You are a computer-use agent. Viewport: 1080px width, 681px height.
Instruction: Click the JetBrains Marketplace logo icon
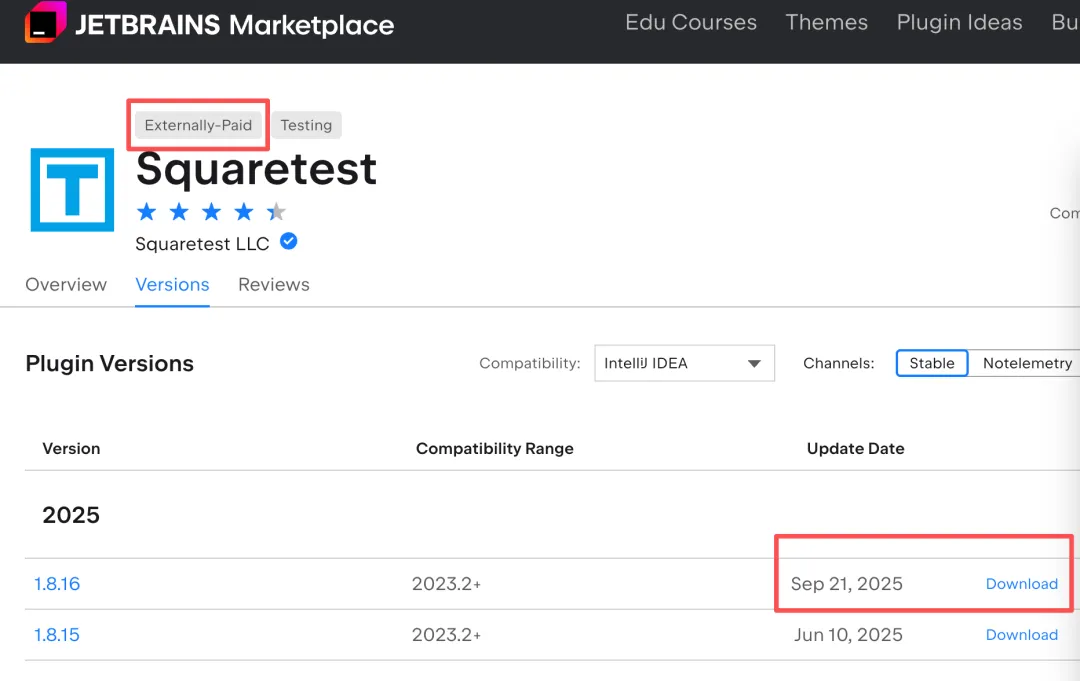[x=45, y=23]
